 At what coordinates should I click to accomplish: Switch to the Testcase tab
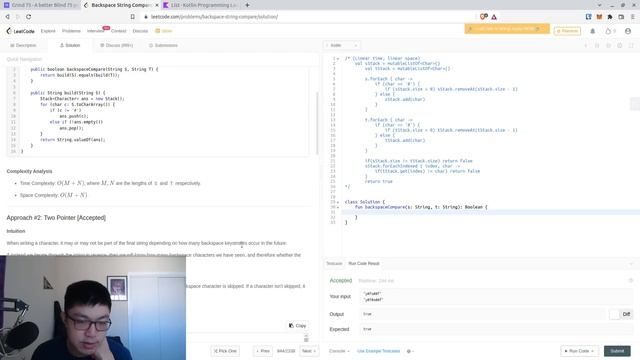pos(334,264)
